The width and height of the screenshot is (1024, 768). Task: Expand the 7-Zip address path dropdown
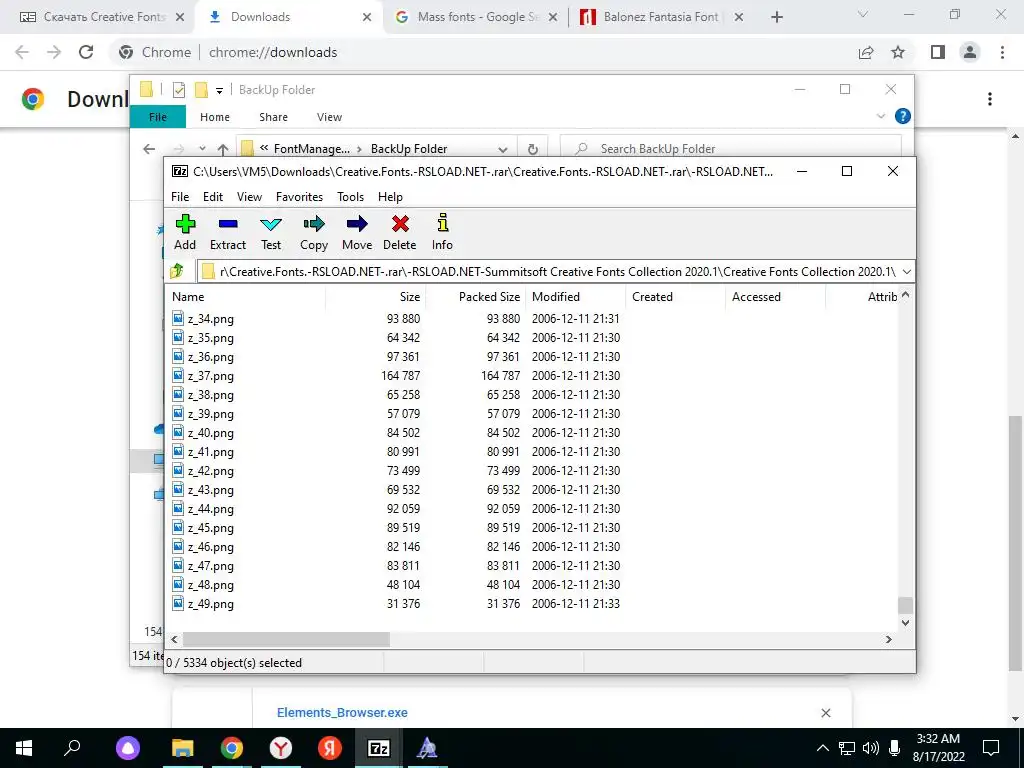[x=906, y=272]
